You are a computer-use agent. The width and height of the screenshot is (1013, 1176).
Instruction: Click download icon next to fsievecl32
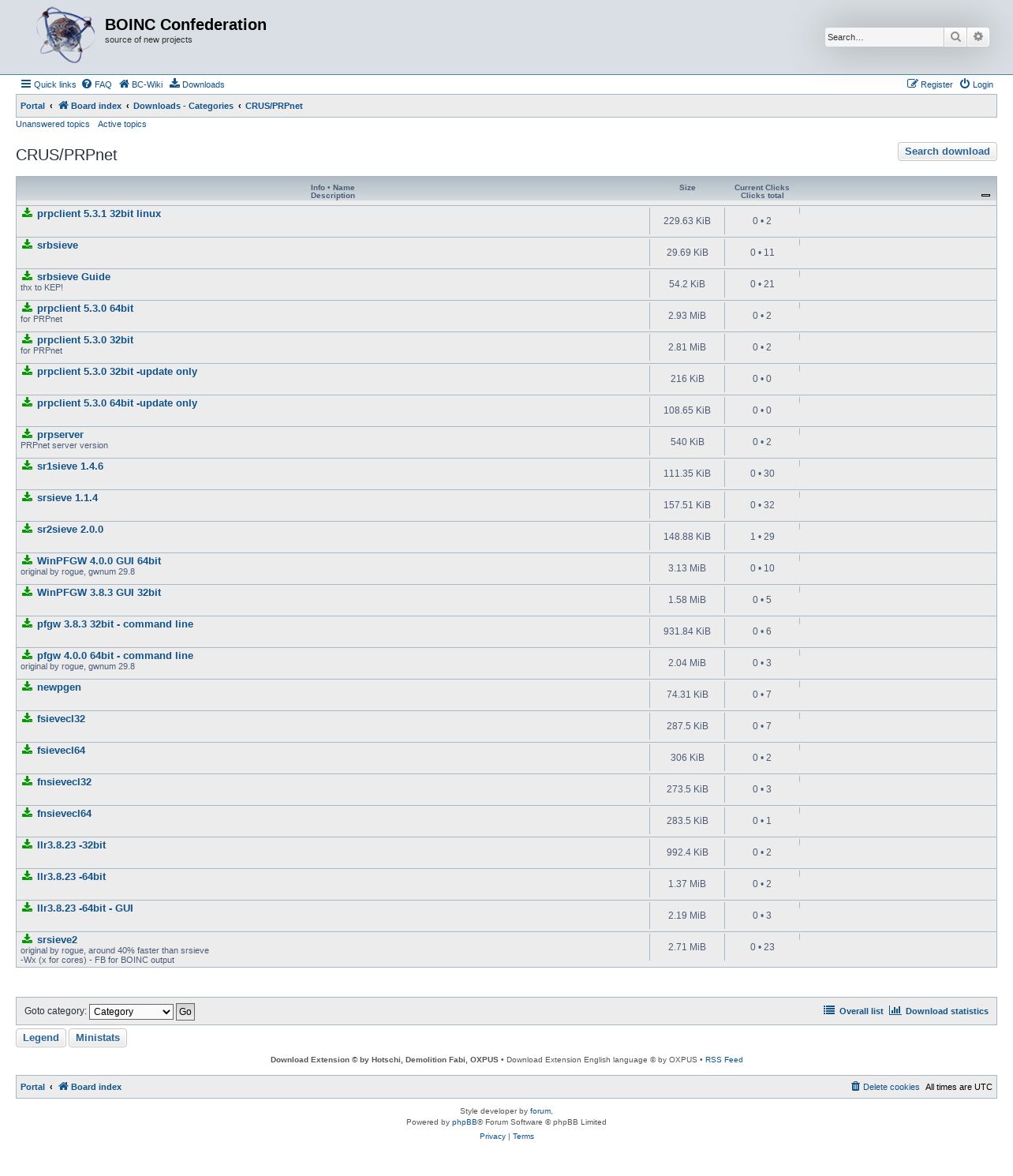27,718
